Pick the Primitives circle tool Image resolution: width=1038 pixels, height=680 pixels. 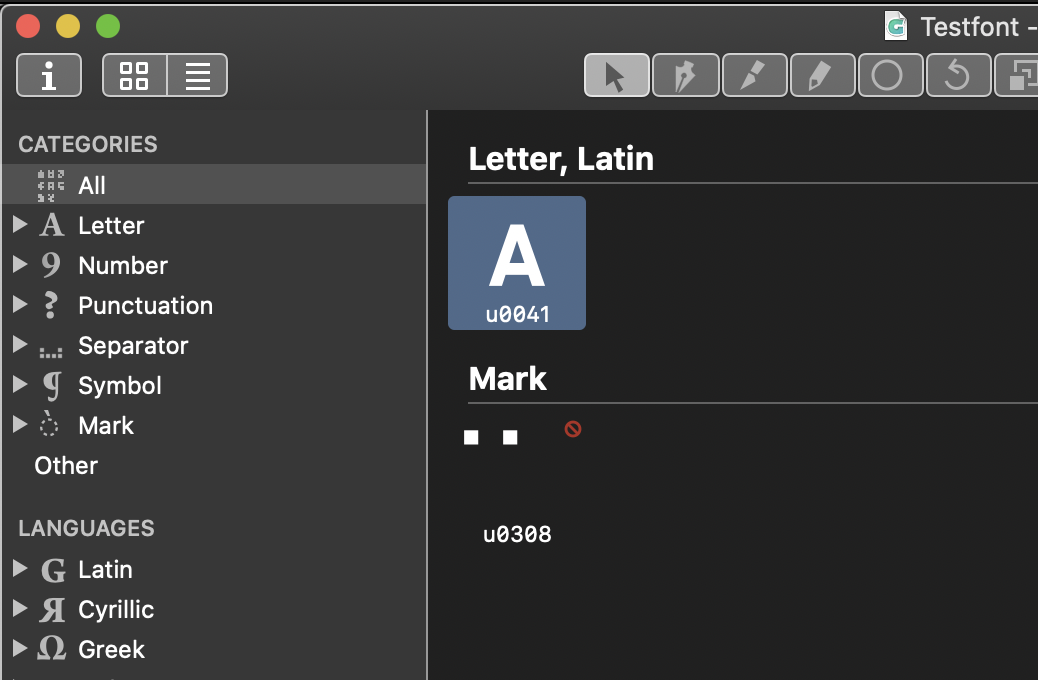(890, 75)
